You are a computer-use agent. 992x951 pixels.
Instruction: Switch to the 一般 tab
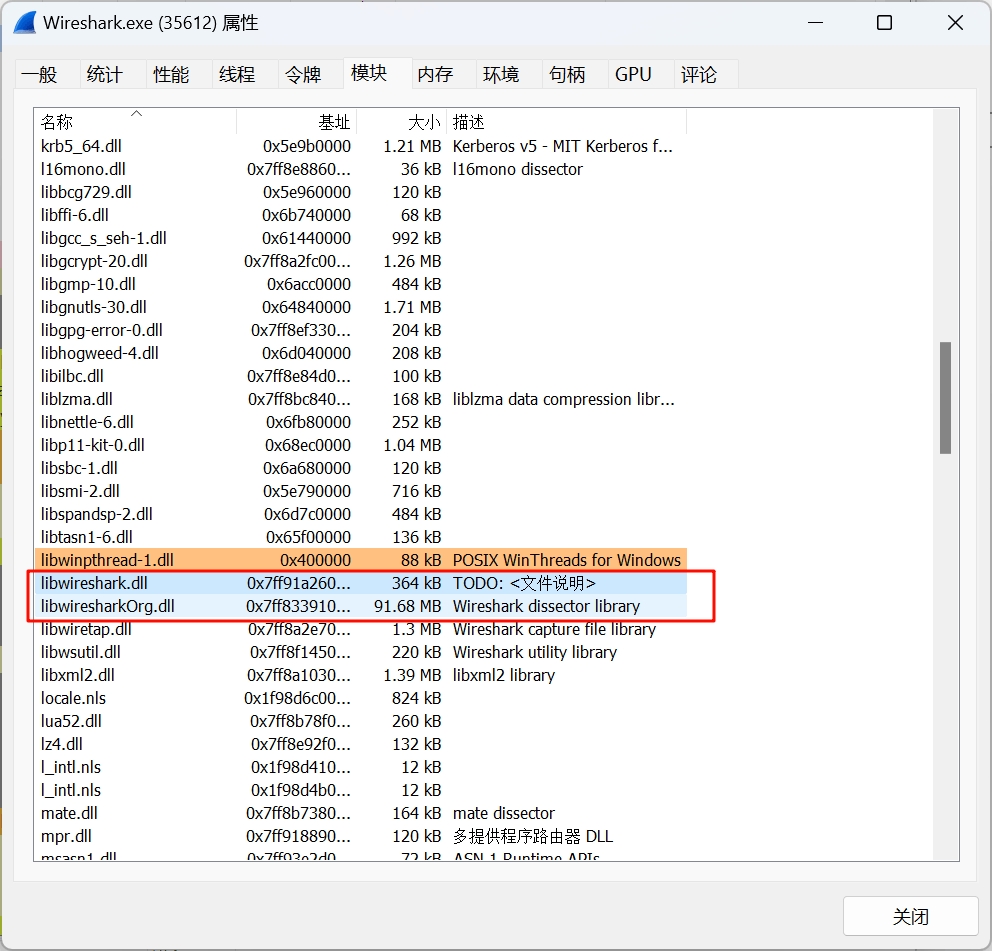[40, 75]
